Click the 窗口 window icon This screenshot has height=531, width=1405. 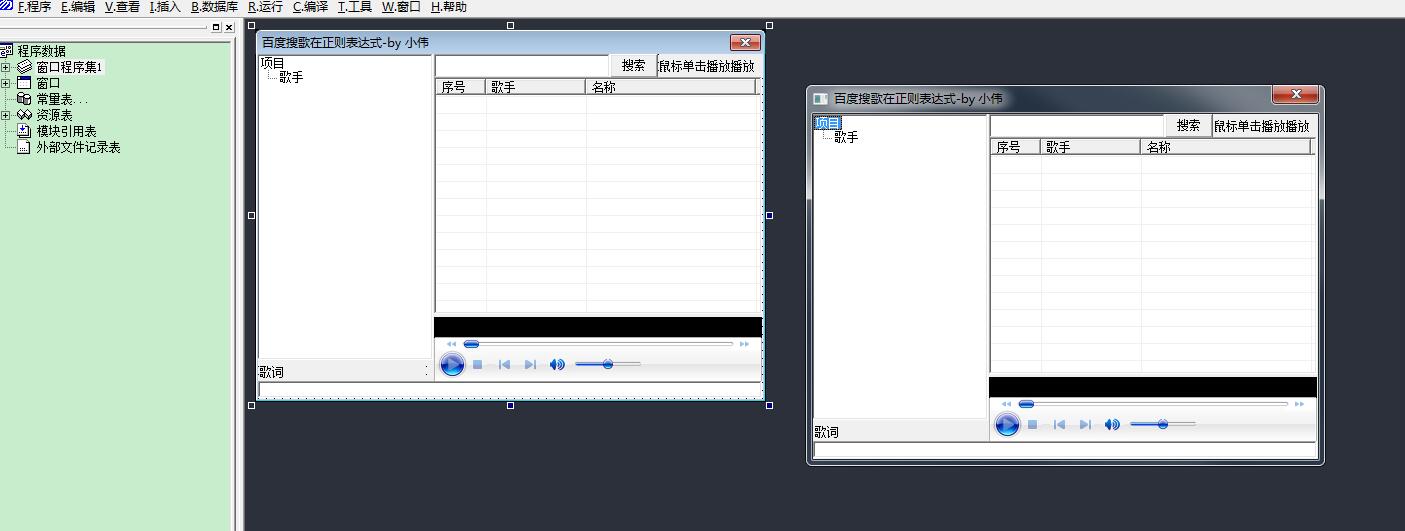25,83
